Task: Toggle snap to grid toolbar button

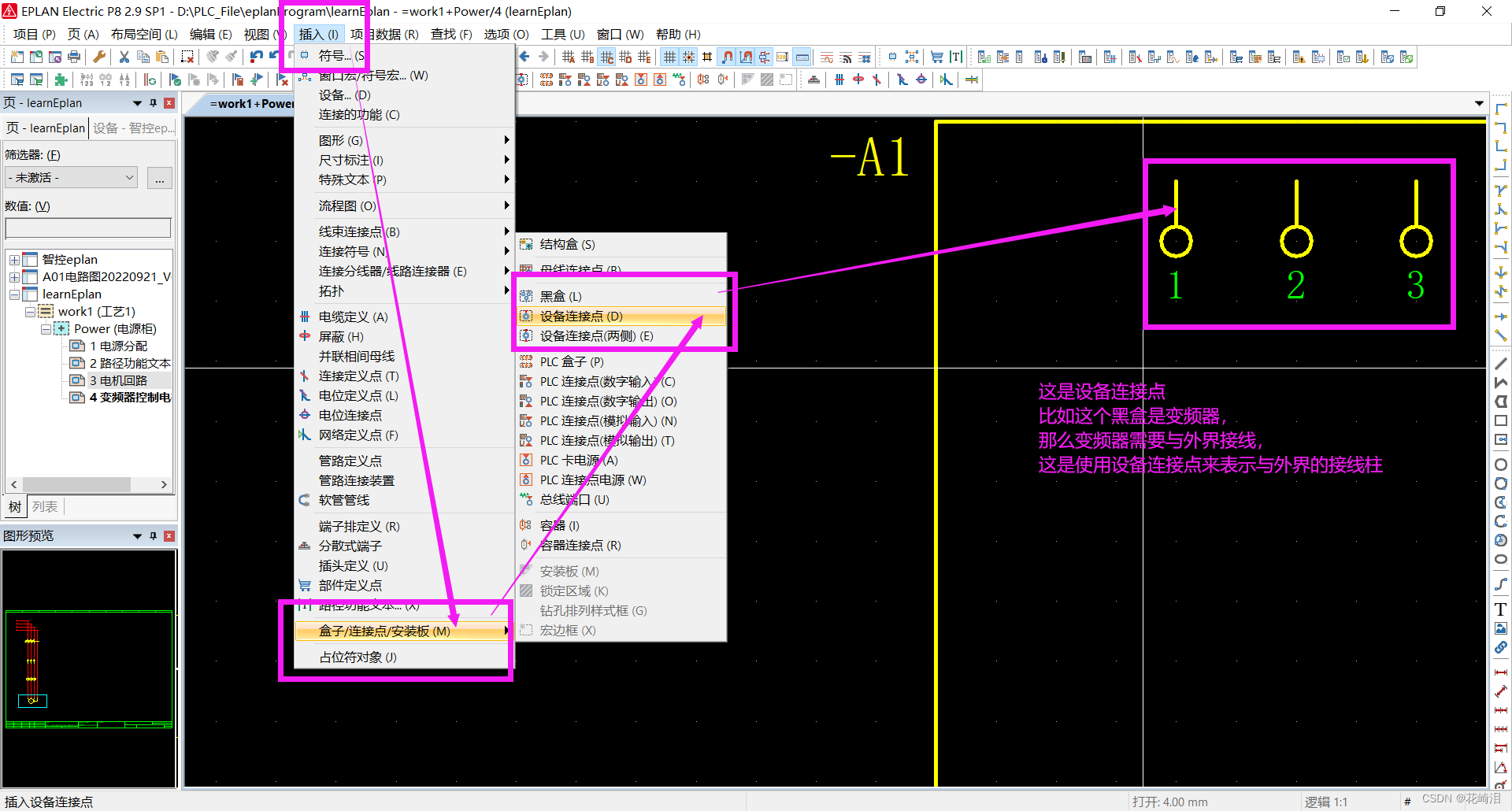Action: (689, 56)
